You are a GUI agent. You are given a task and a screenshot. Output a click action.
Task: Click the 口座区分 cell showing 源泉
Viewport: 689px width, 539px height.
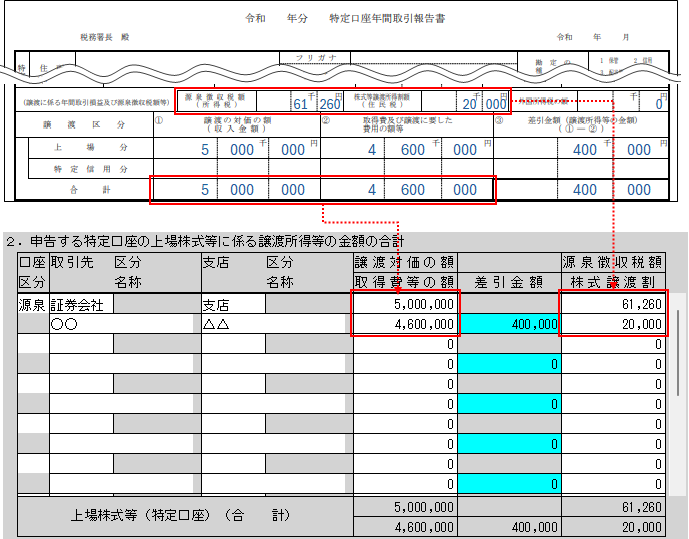[32, 304]
